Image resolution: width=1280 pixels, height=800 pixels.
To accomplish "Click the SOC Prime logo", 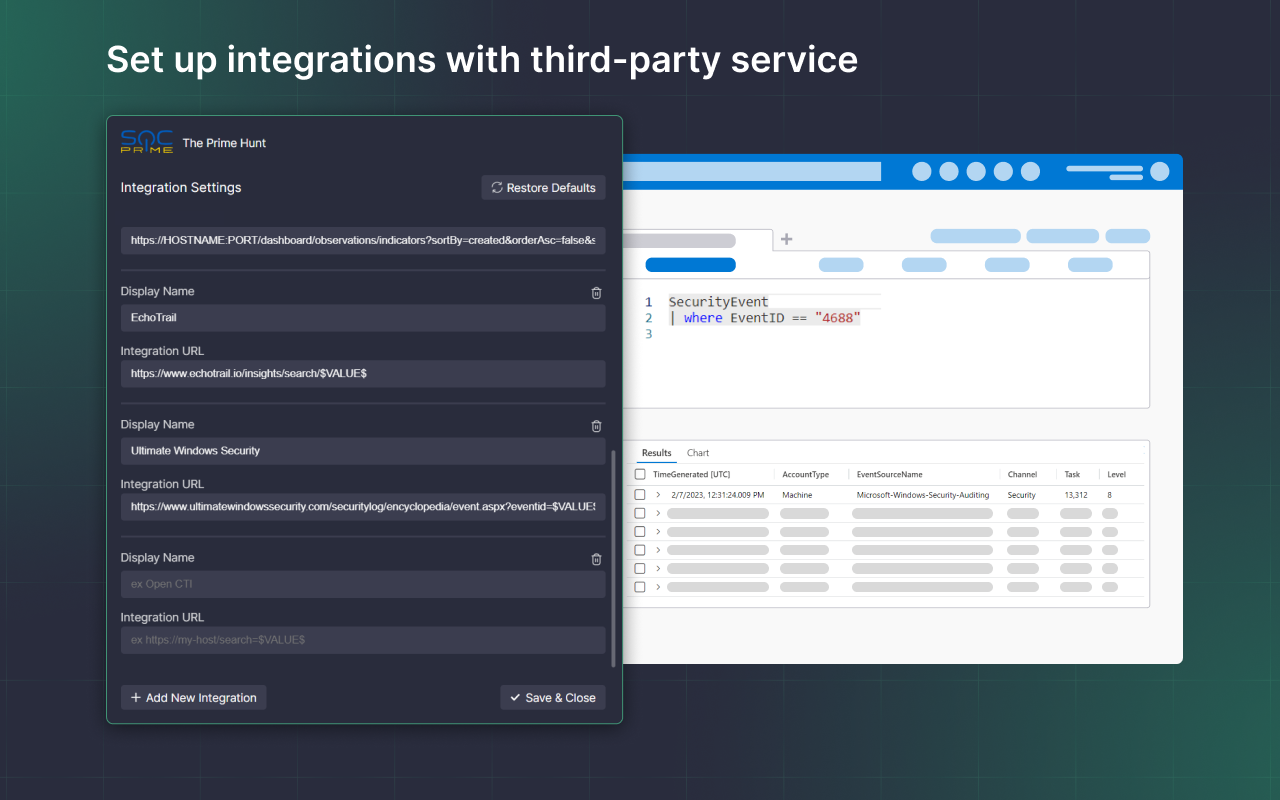I will coord(147,142).
